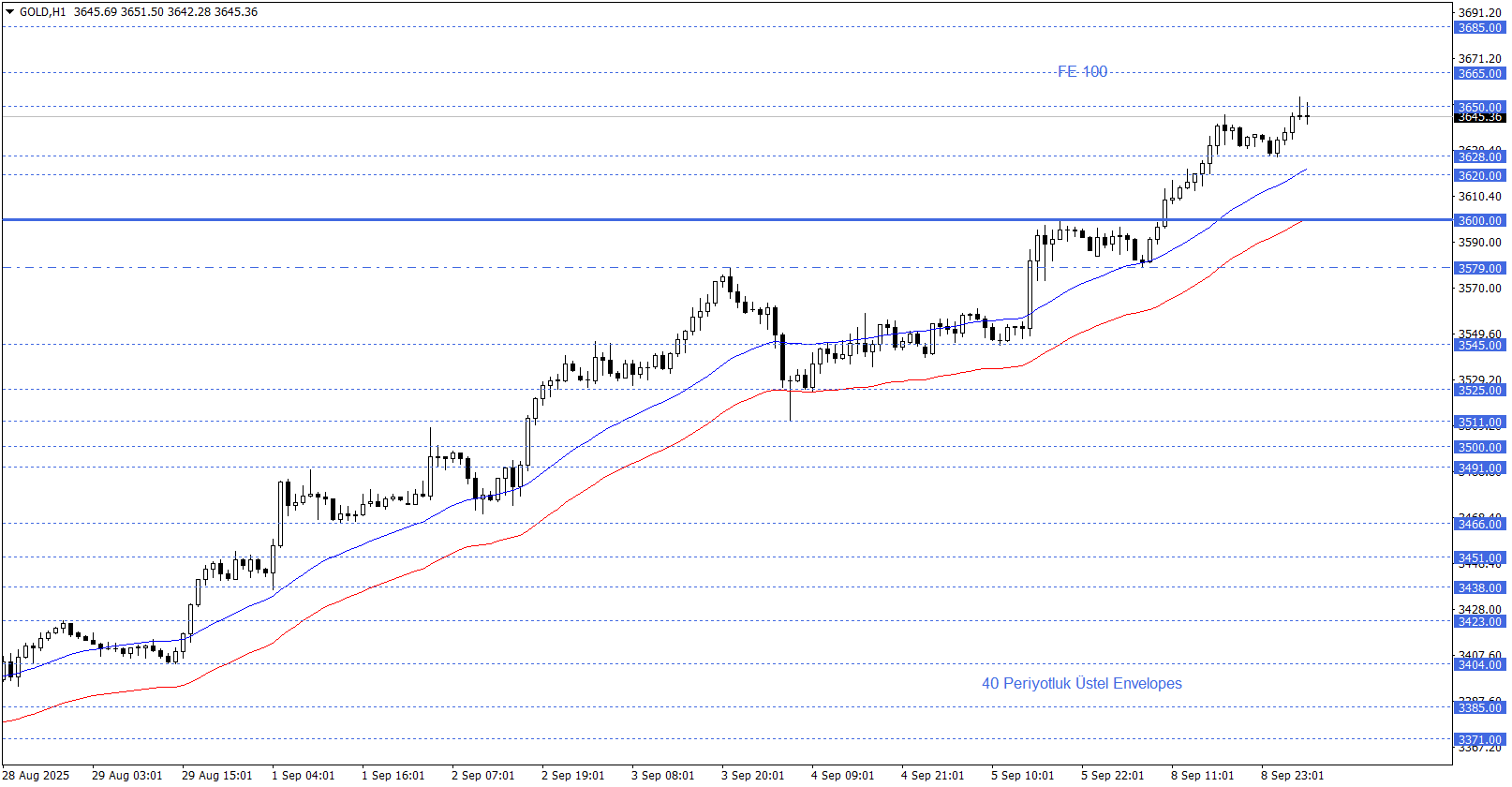Click the 40 Periyotluk Üstel Envelopes label
This screenshot has height=787, width=1512.
coord(1081,683)
